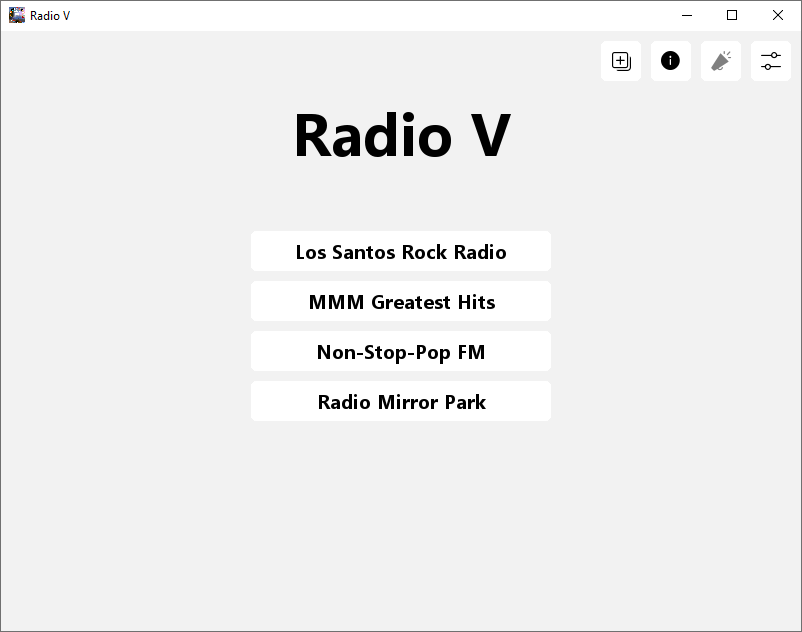Image resolution: width=802 pixels, height=632 pixels.
Task: Close the Radio V window
Action: (778, 15)
